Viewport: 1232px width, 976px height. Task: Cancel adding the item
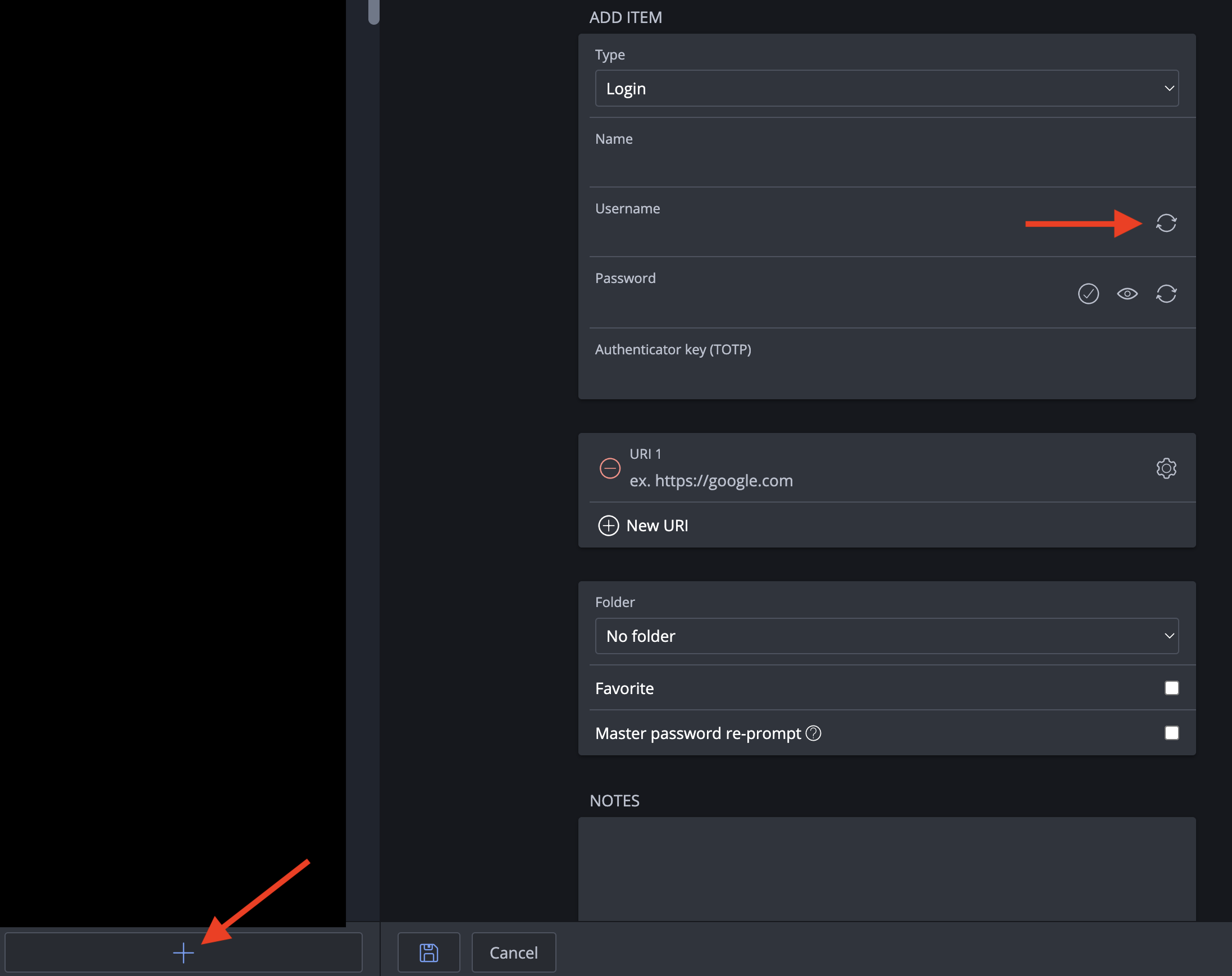coord(513,952)
